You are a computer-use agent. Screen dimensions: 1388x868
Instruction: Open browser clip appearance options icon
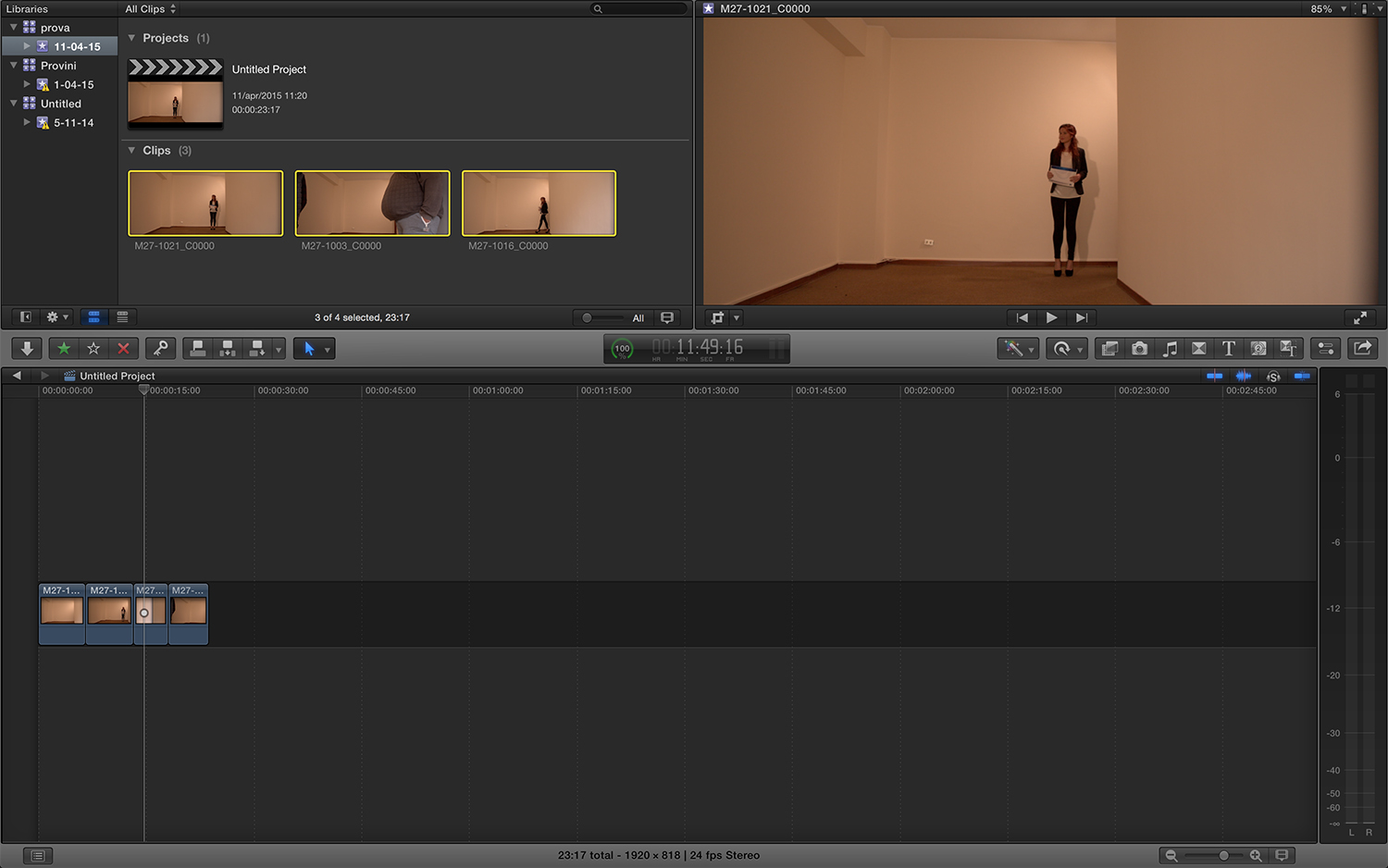pos(667,317)
